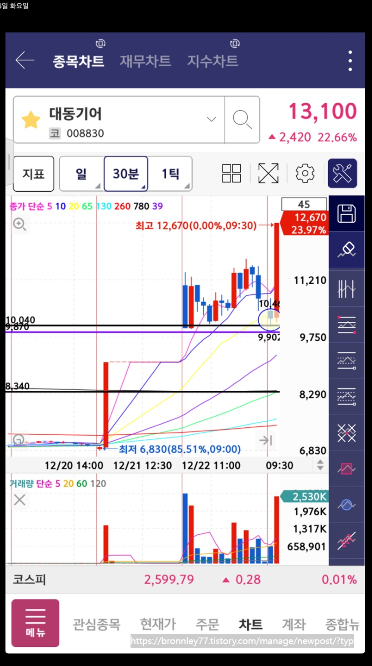Open the 메뉴 menu button
The width and height of the screenshot is (372, 666).
35,623
